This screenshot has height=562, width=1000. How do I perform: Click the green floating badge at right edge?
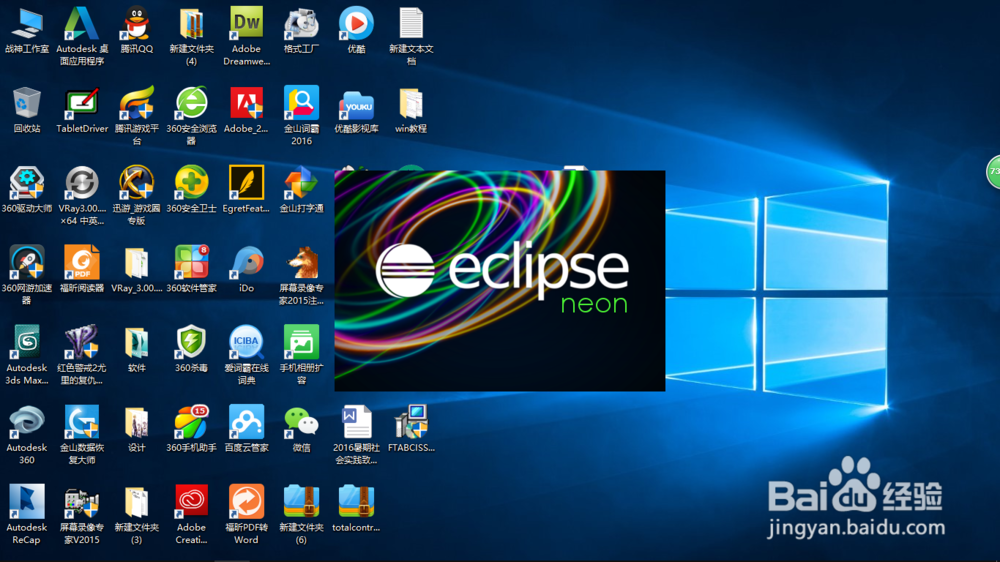click(994, 172)
